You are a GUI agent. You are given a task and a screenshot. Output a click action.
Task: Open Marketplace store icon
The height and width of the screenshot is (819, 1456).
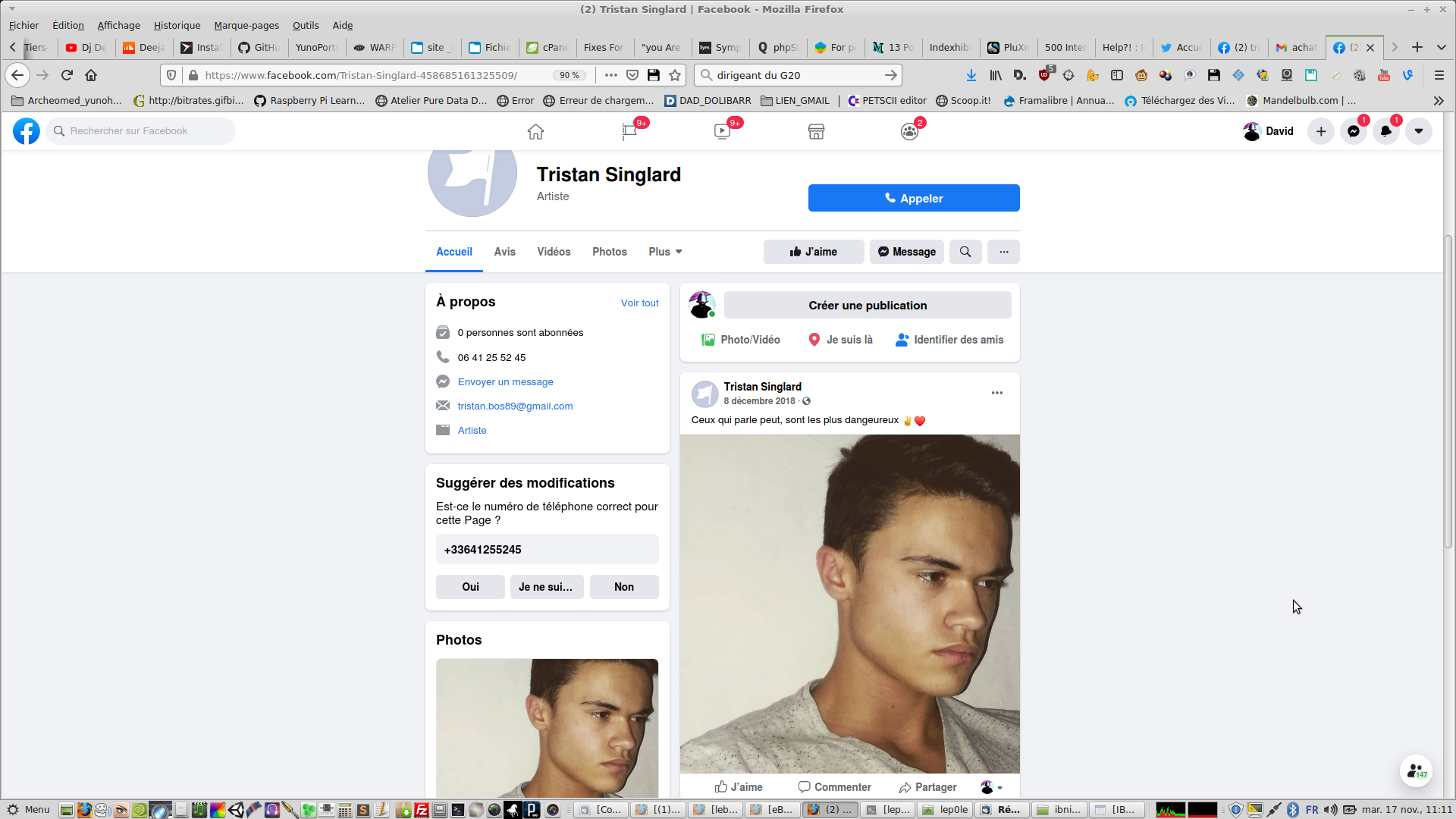click(x=816, y=131)
